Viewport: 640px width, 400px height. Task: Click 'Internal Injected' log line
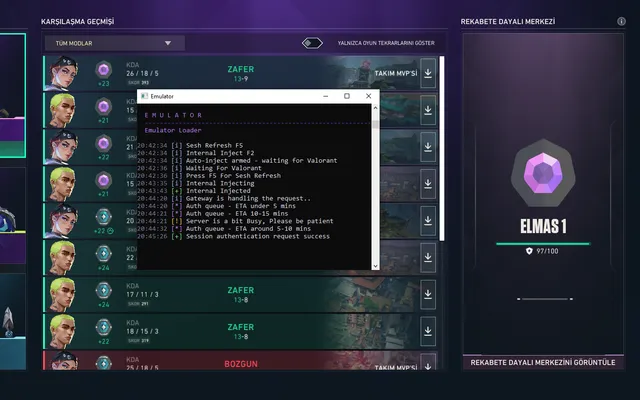pyautogui.click(x=194, y=191)
